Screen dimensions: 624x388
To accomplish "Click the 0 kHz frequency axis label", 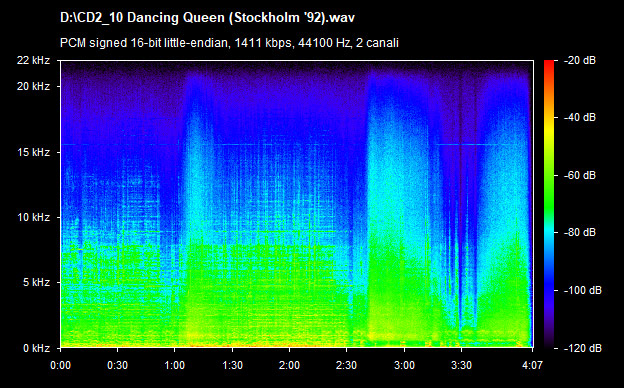I will coord(36,348).
